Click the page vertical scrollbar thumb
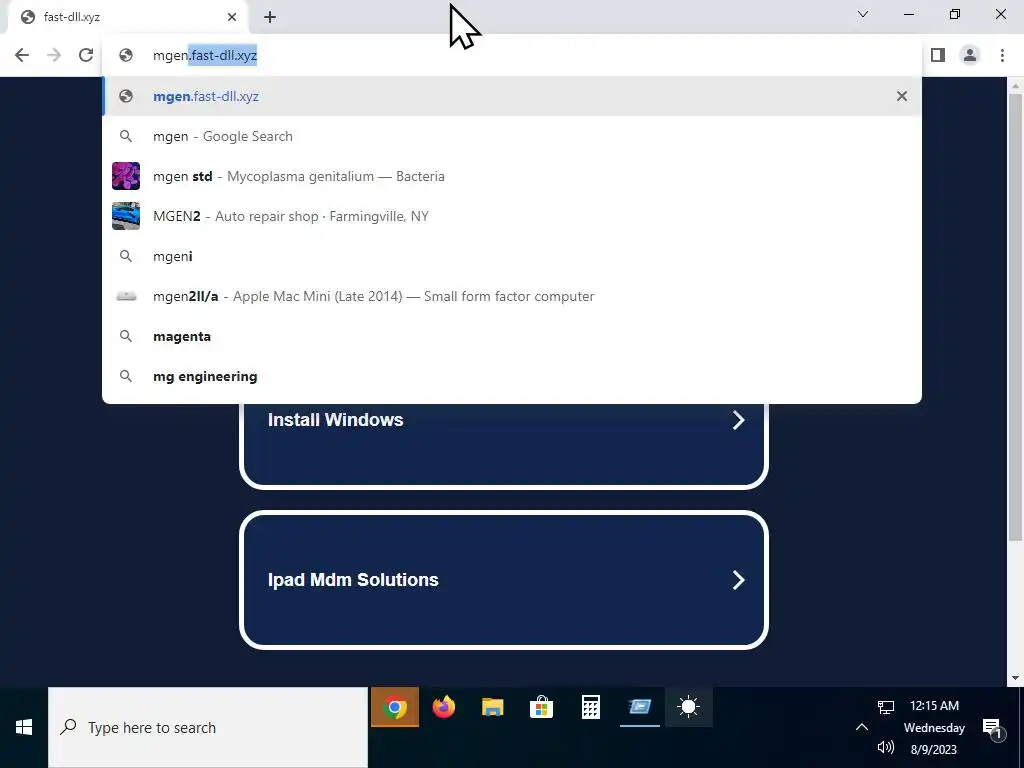The width and height of the screenshot is (1024, 768). click(x=1015, y=317)
